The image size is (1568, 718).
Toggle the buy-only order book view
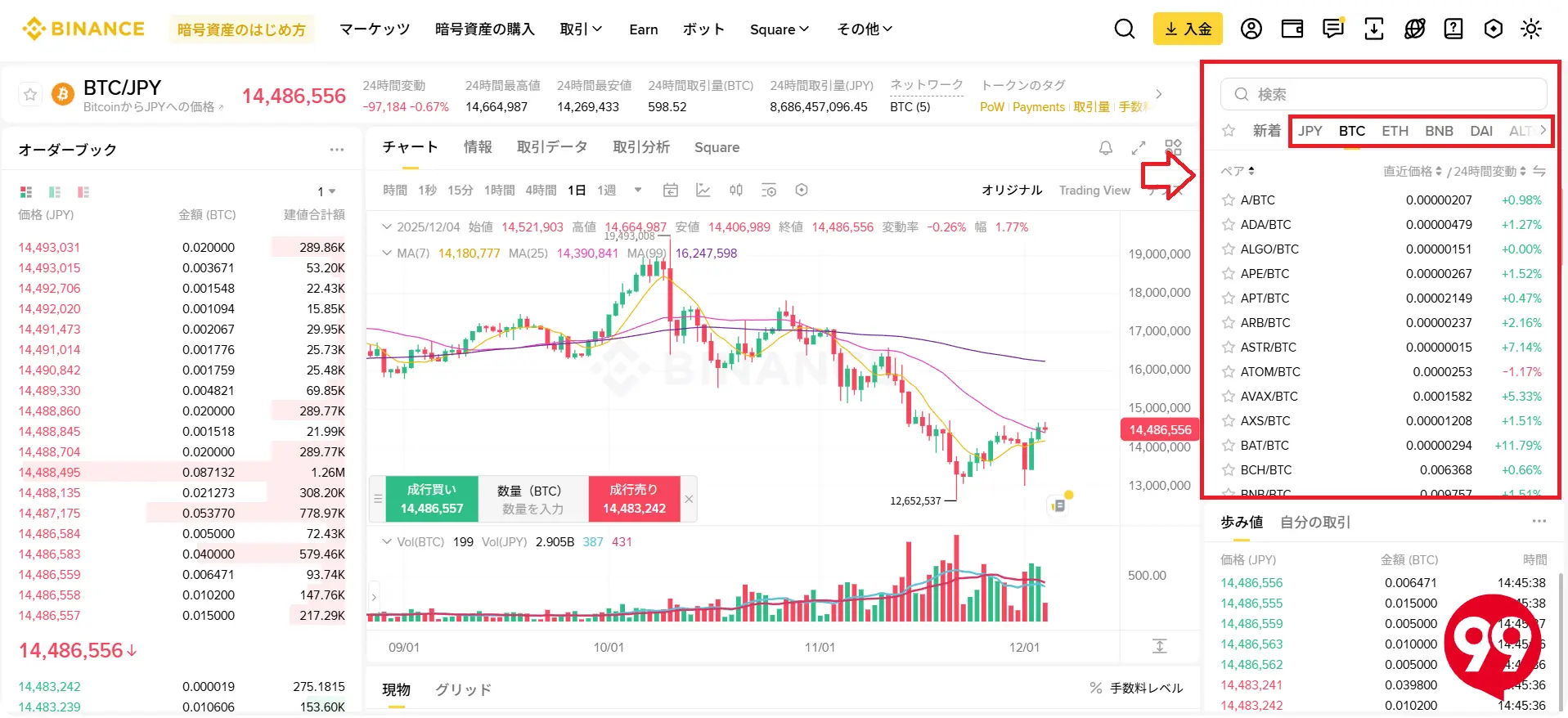[54, 191]
